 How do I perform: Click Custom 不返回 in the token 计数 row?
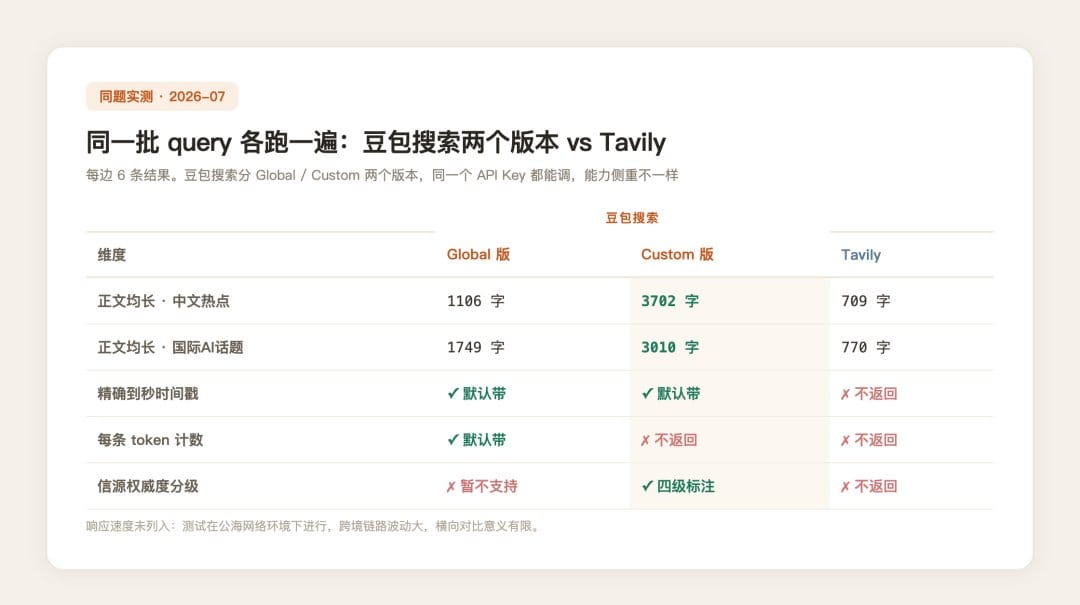[x=669, y=440]
